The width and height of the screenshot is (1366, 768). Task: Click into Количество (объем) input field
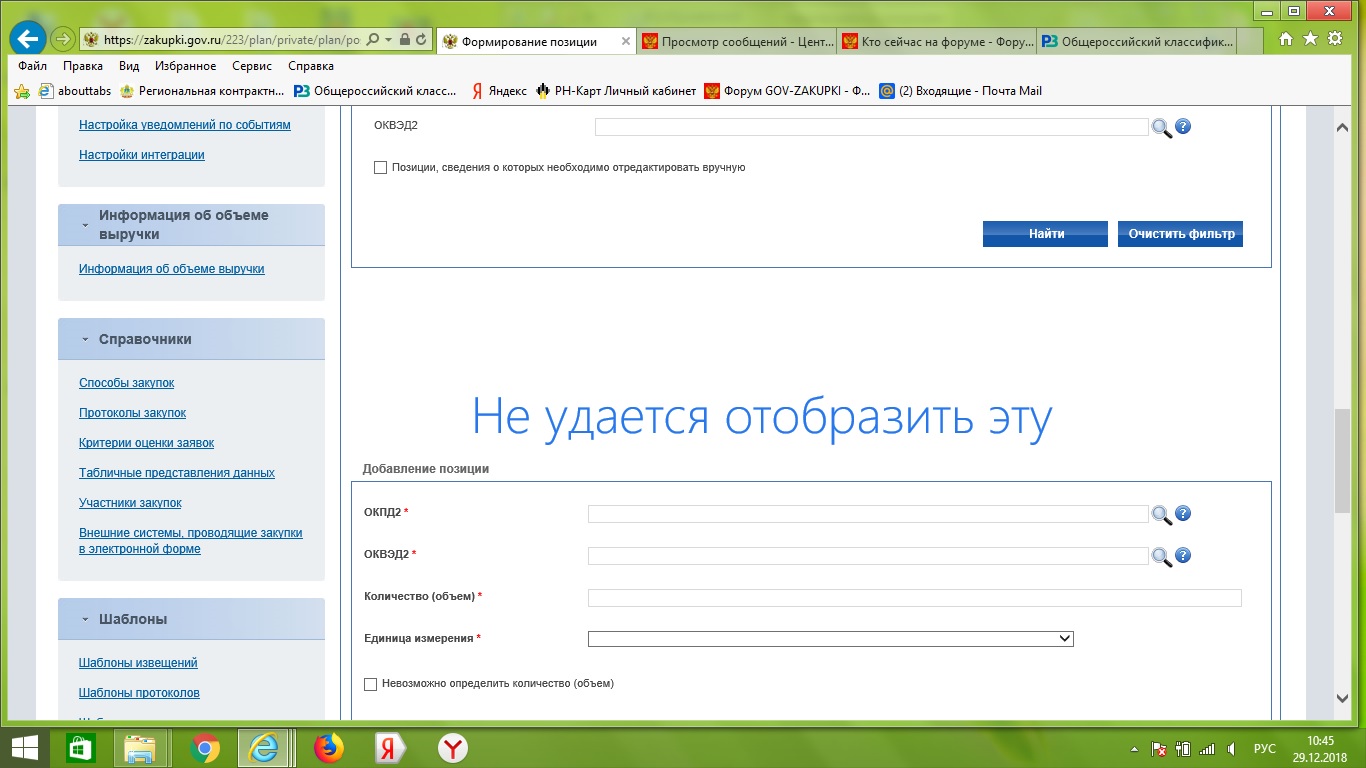click(x=914, y=598)
